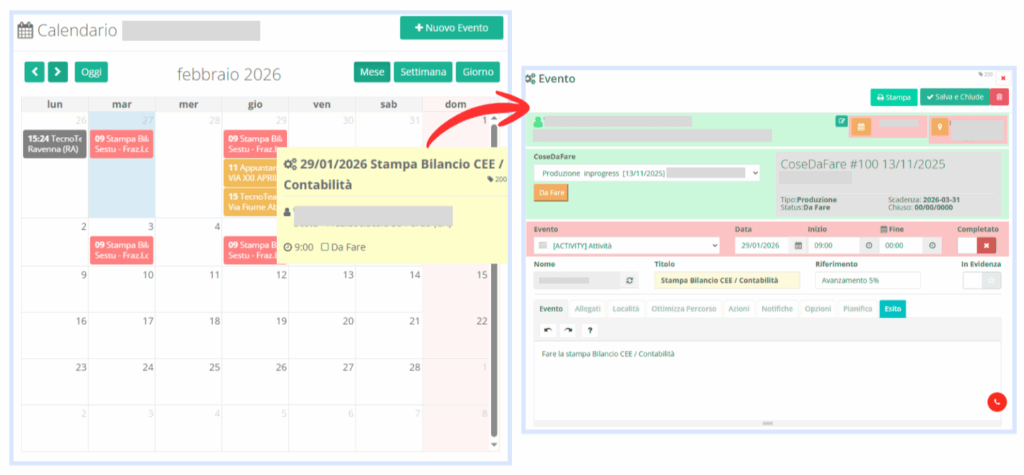Image resolution: width=1024 pixels, height=475 pixels.
Task: Open the calendar picker for Data field
Action: (798, 245)
